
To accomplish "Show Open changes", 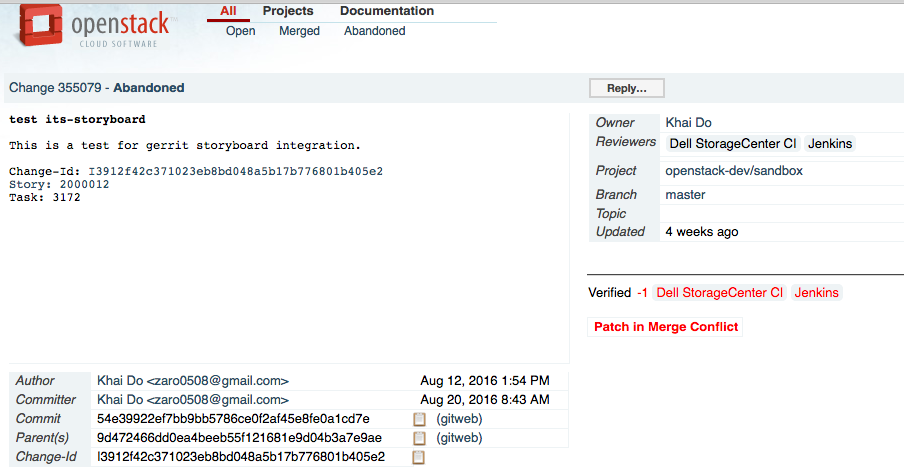I will coord(240,31).
